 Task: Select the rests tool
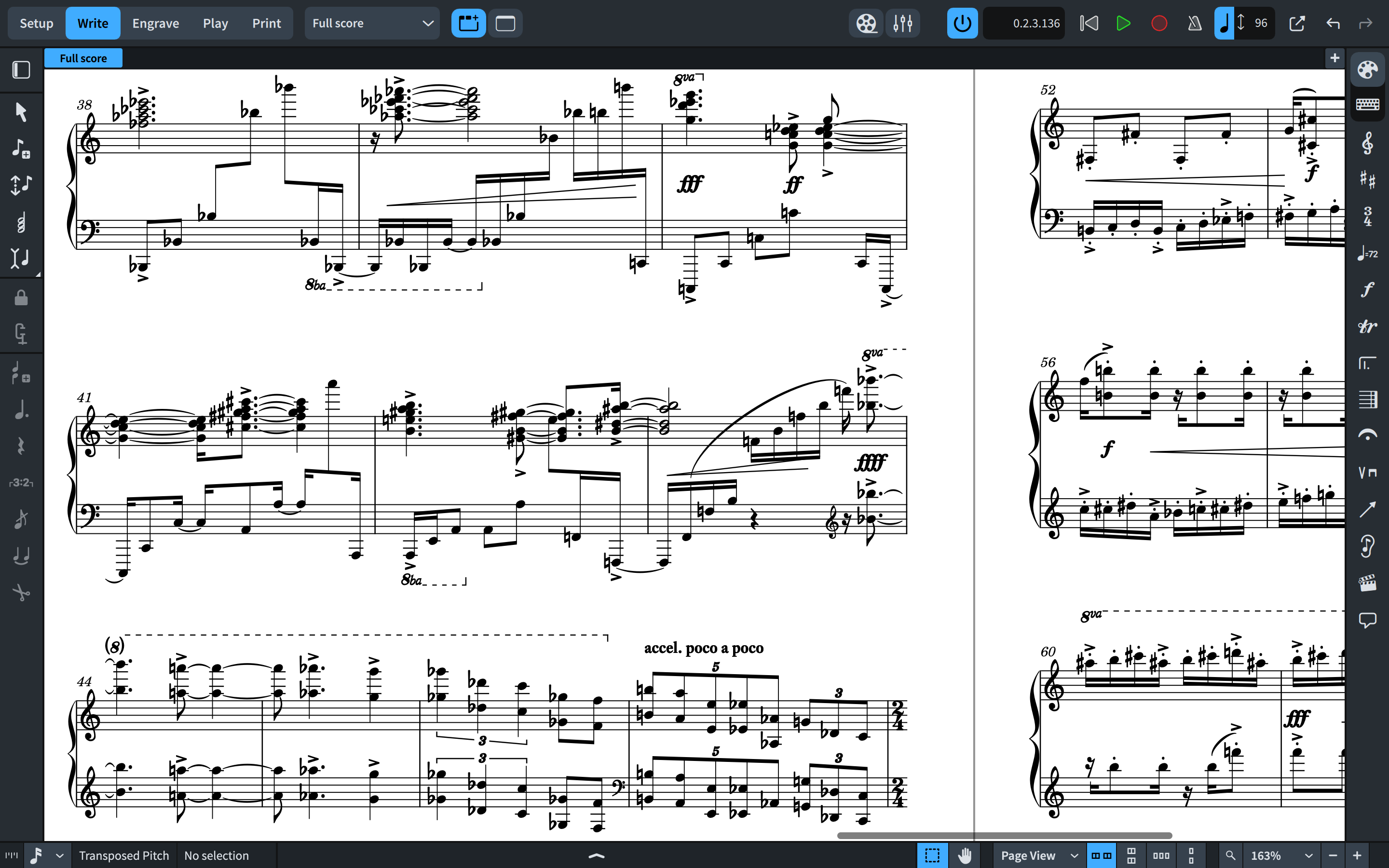click(21, 446)
